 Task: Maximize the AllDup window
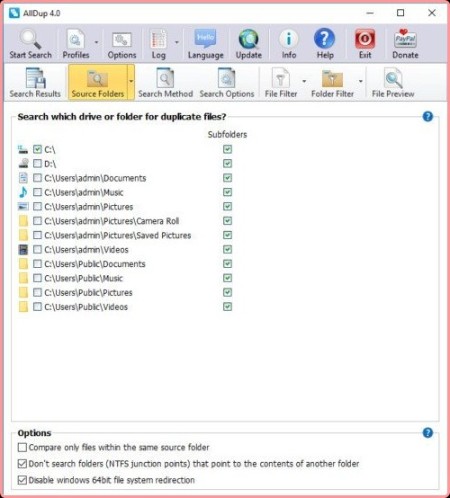point(401,13)
